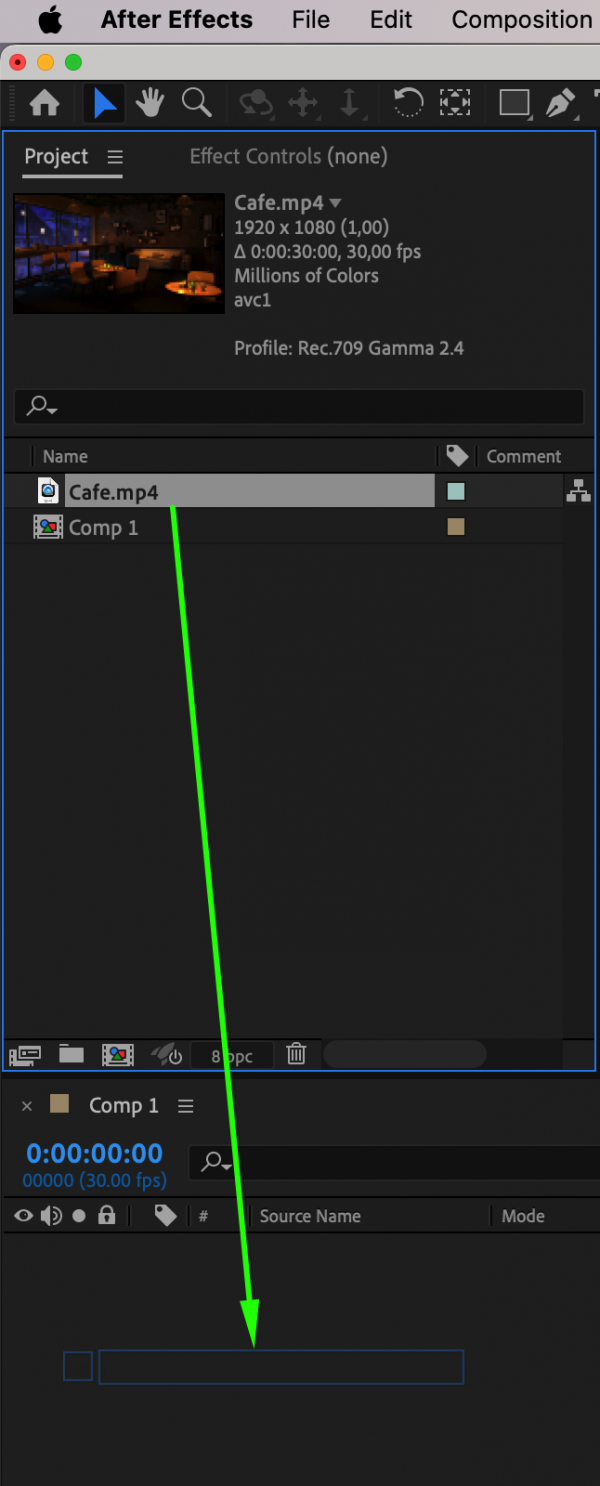
Task: Open the File menu
Action: (311, 20)
